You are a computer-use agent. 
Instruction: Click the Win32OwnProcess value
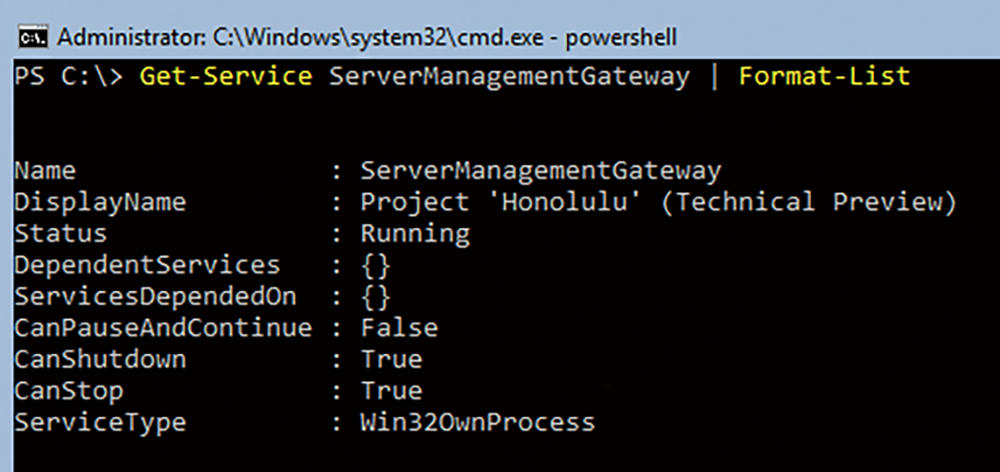click(x=478, y=422)
